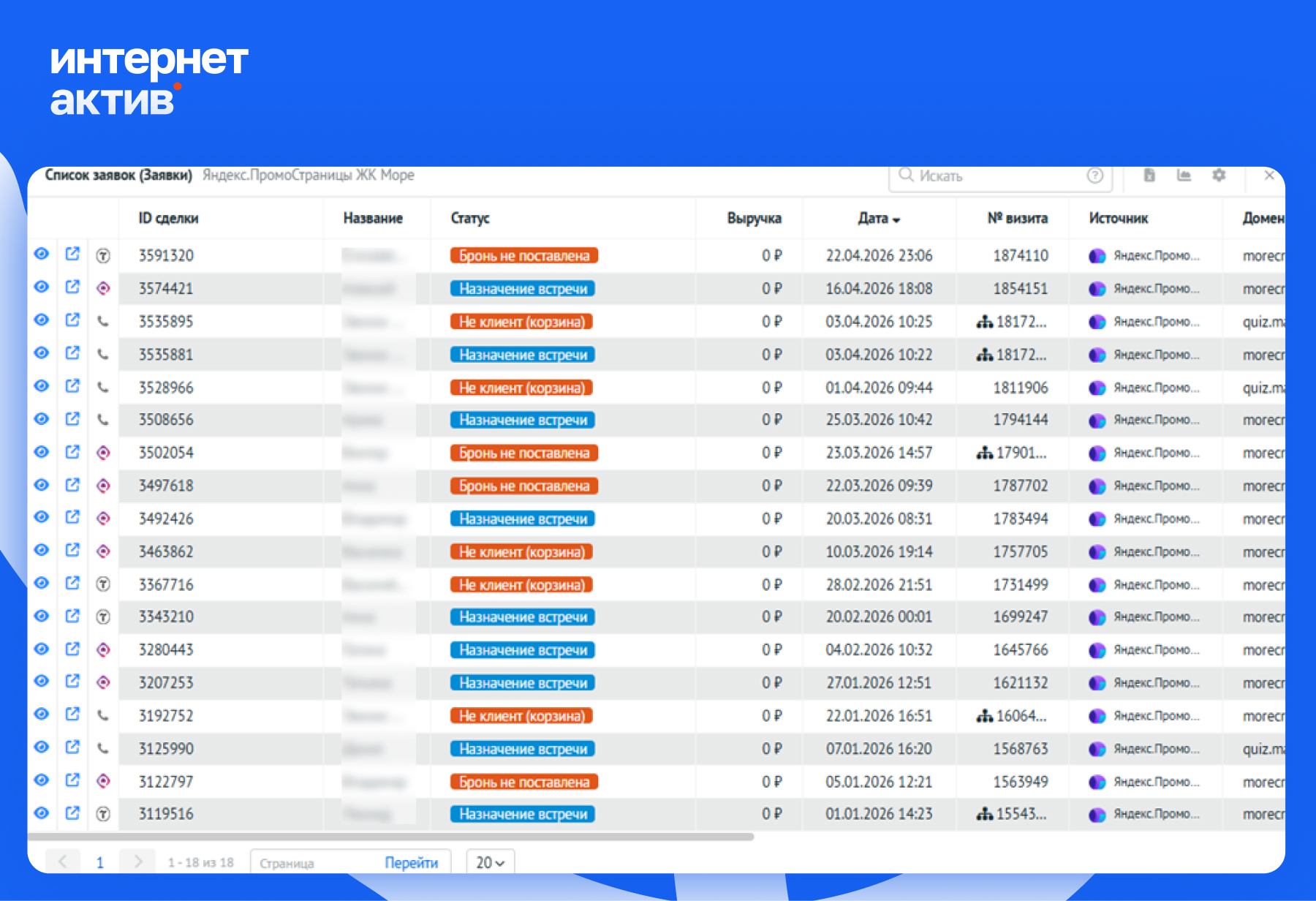
Task: View deal 3528966 with the eye icon
Action: point(42,385)
